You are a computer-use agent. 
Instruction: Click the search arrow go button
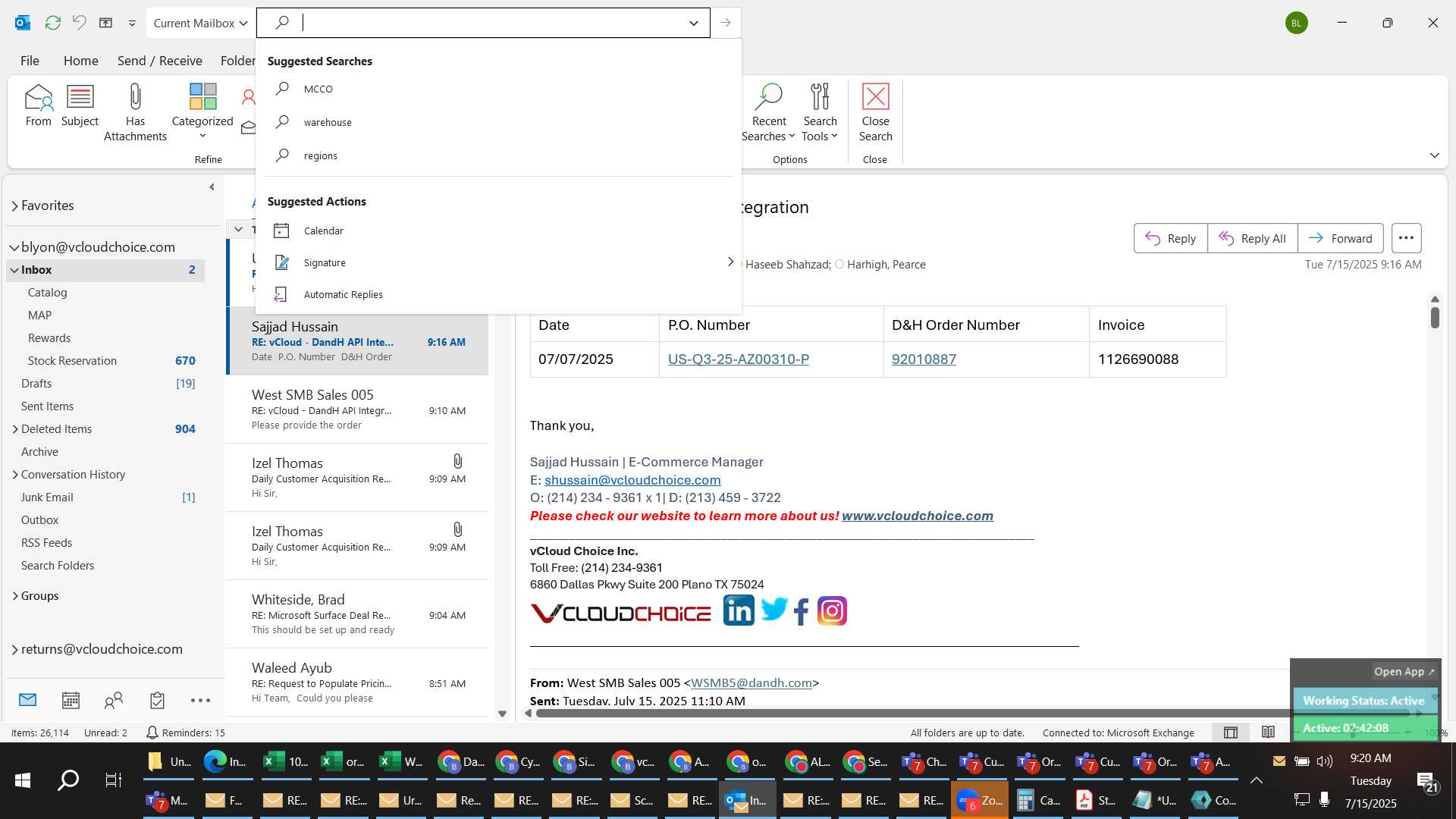click(x=725, y=23)
